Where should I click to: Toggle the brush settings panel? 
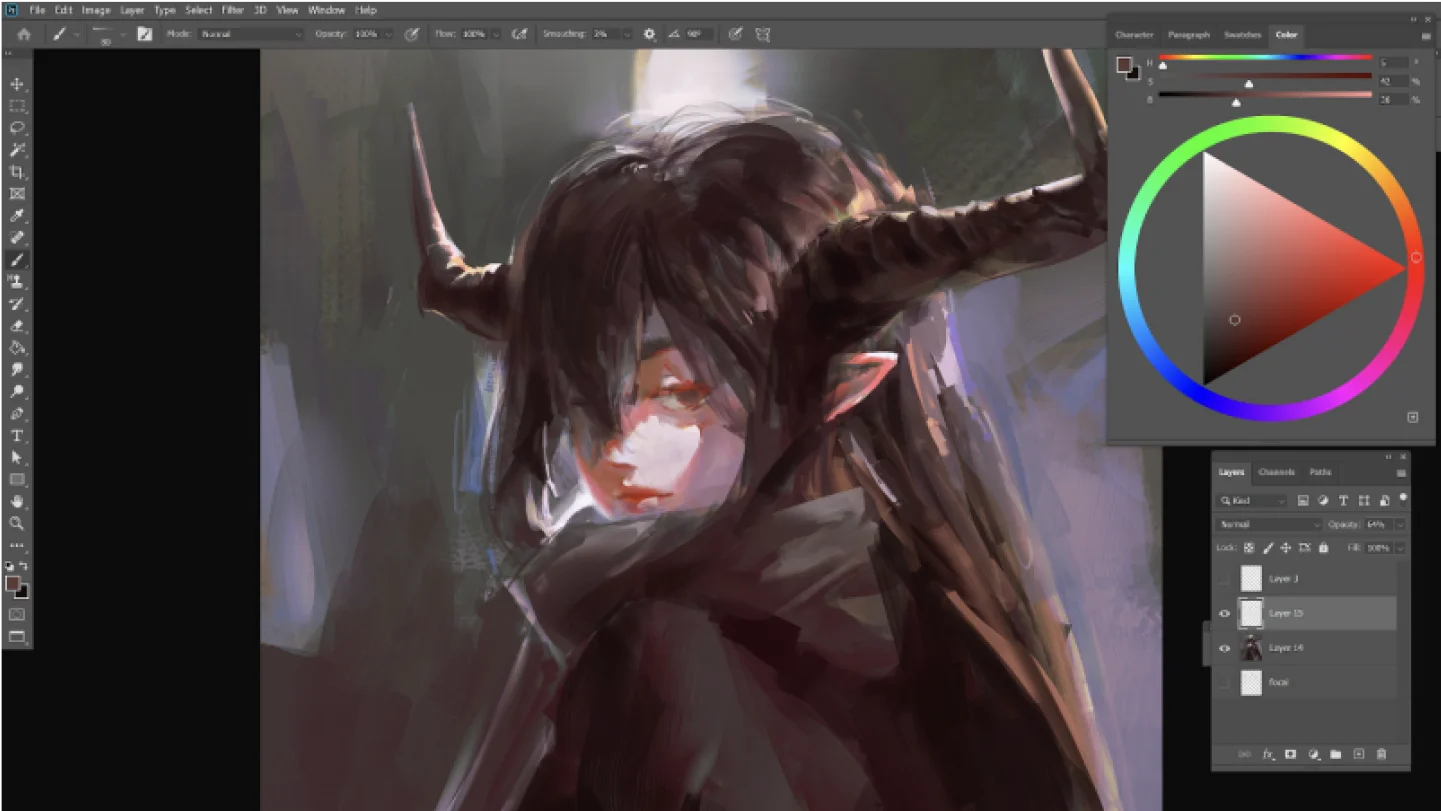(145, 34)
